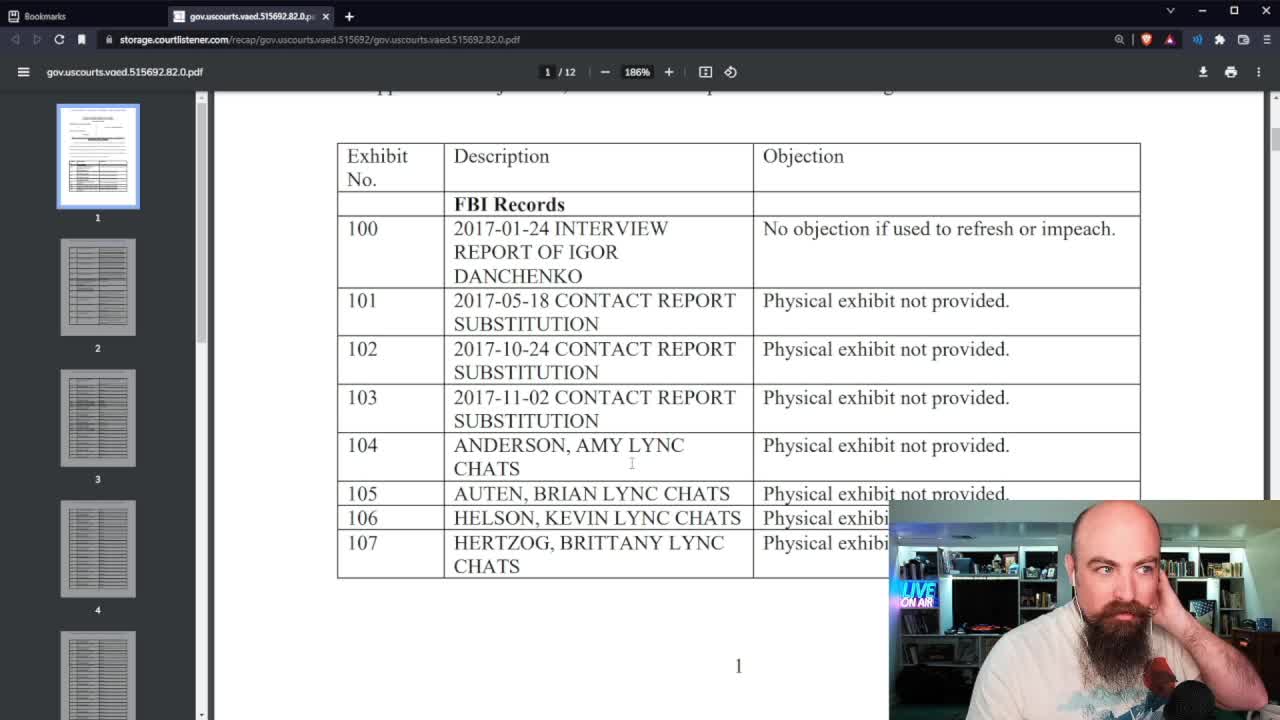Reload the current page
This screenshot has height=720, width=1280.
point(59,40)
